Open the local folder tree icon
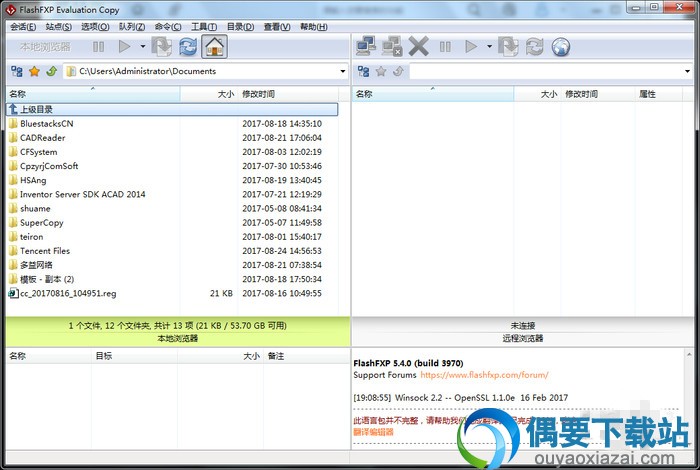Screen dimensions: 700x470 pos(17,71)
